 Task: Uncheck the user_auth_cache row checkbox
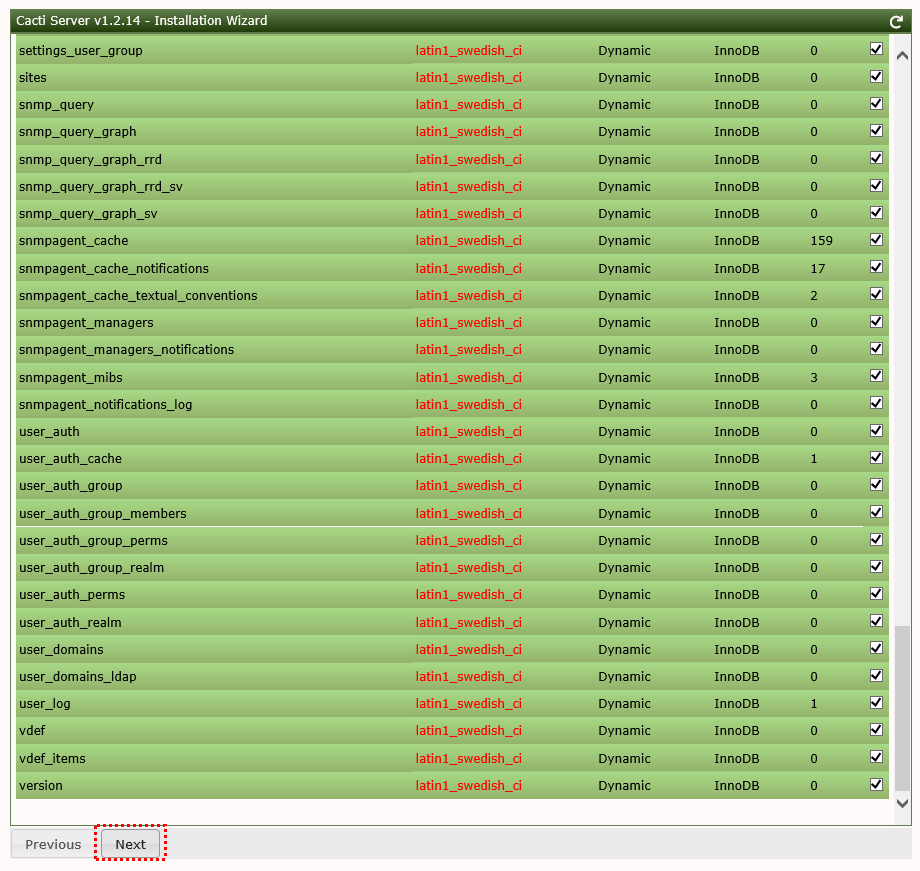876,458
